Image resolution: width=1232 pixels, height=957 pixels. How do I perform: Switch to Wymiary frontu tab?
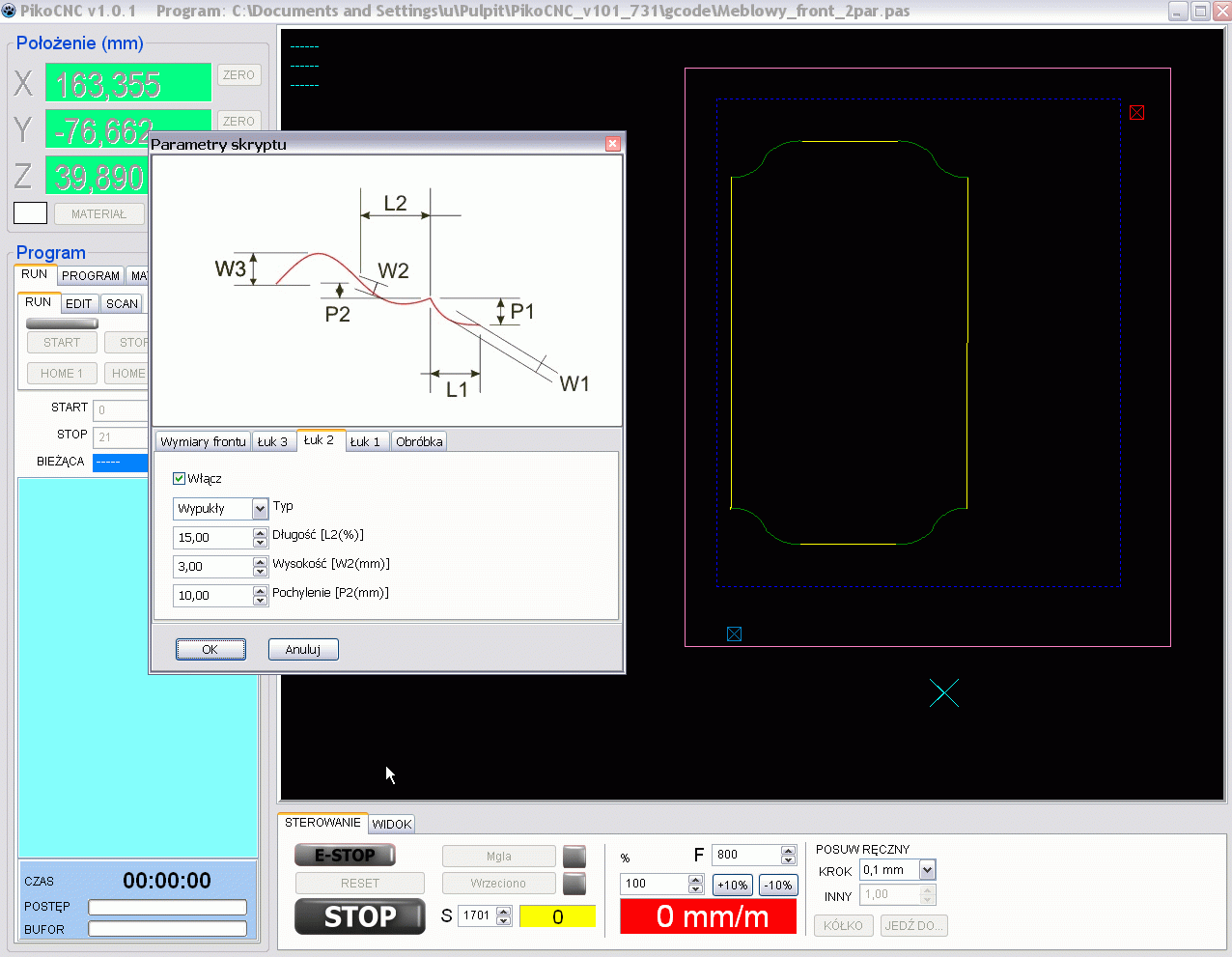[203, 441]
